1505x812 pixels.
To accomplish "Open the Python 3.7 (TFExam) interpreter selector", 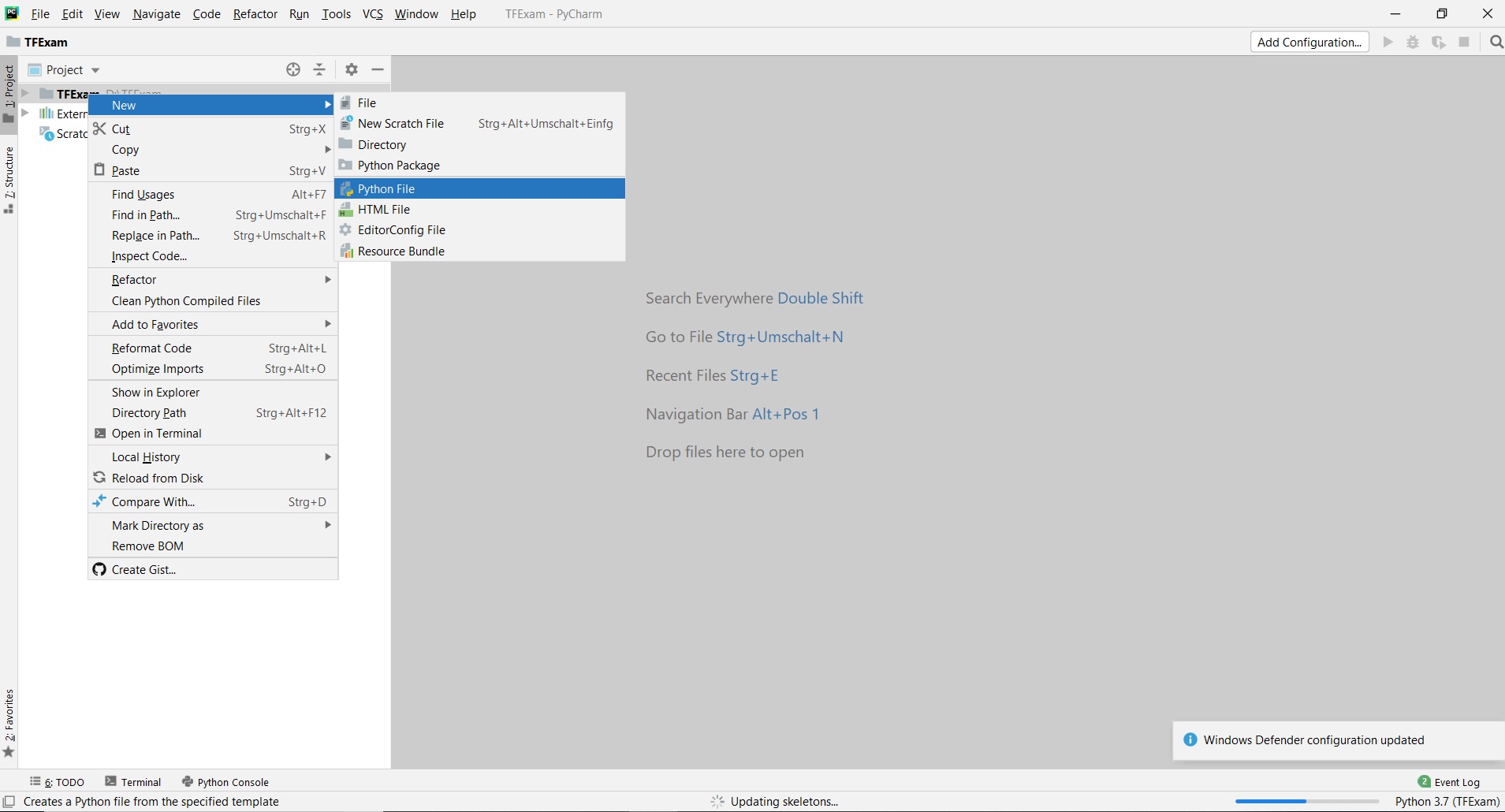I will coord(1447,802).
